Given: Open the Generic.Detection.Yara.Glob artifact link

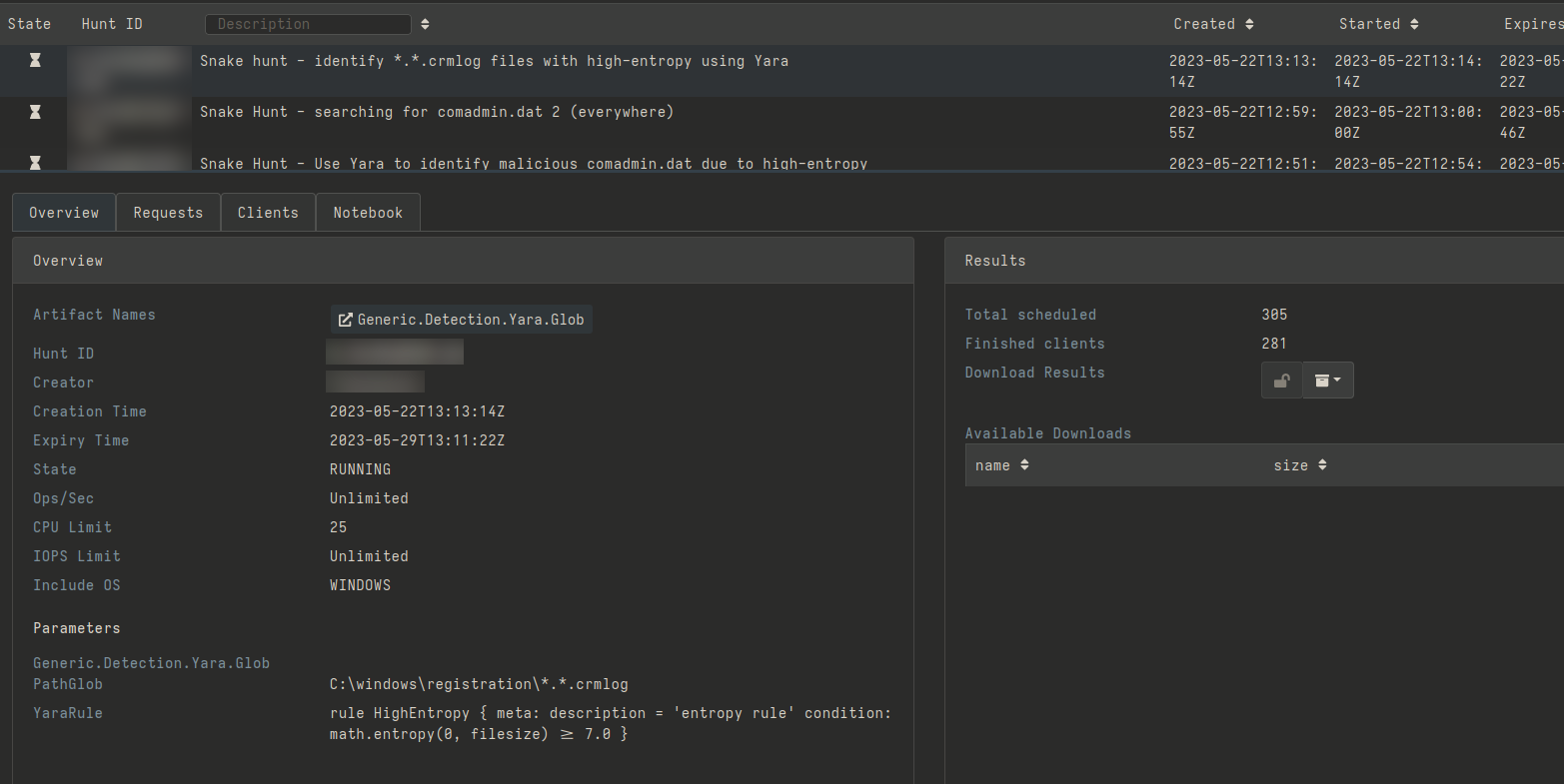Looking at the screenshot, I should click(x=462, y=320).
